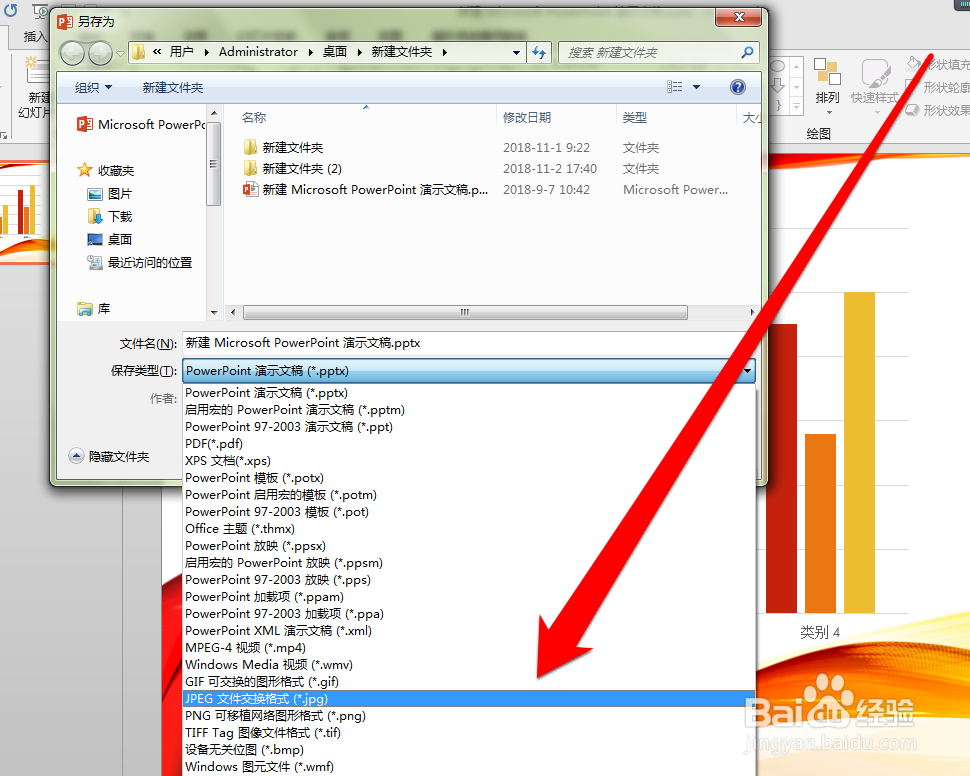This screenshot has height=776, width=970.
Task: Choose 启用宏的 PowerPoint 放映 (*.ppsm)
Action: [x=469, y=563]
